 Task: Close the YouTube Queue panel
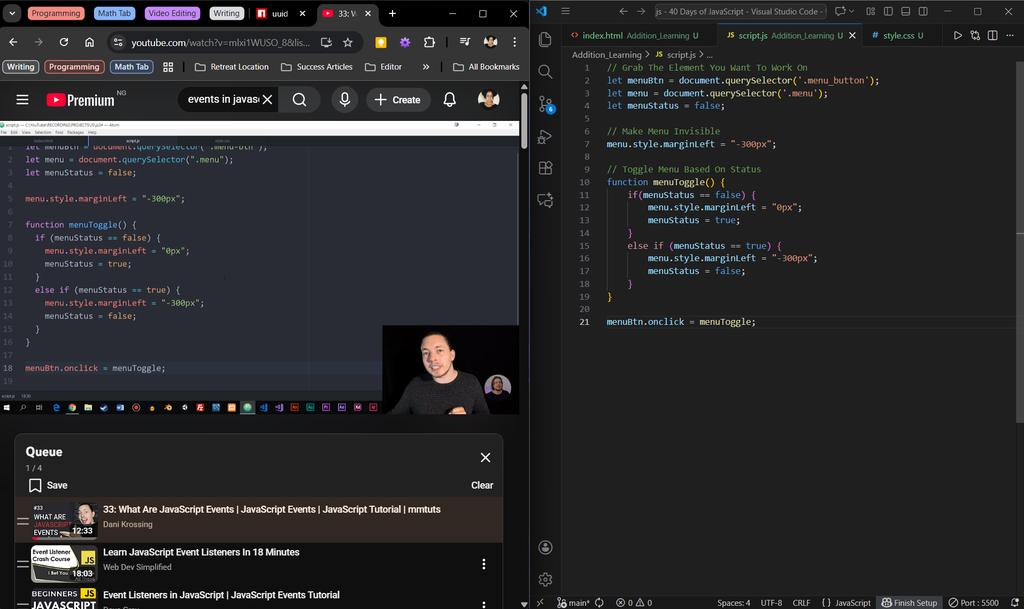pyautogui.click(x=485, y=458)
